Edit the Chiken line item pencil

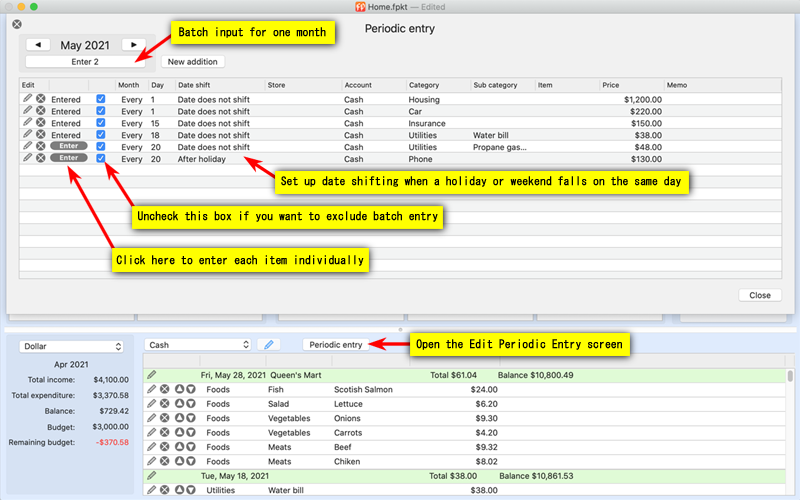click(152, 461)
